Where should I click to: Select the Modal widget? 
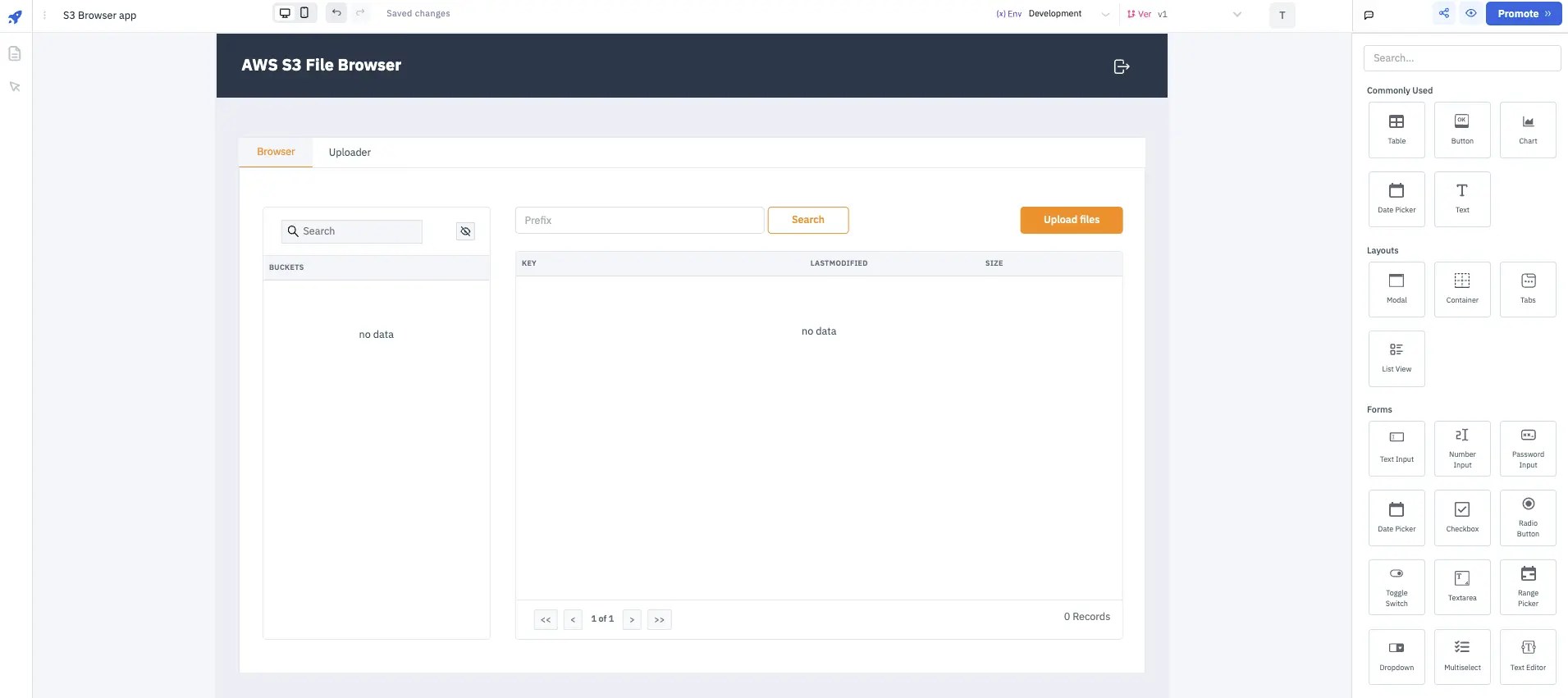click(x=1397, y=290)
